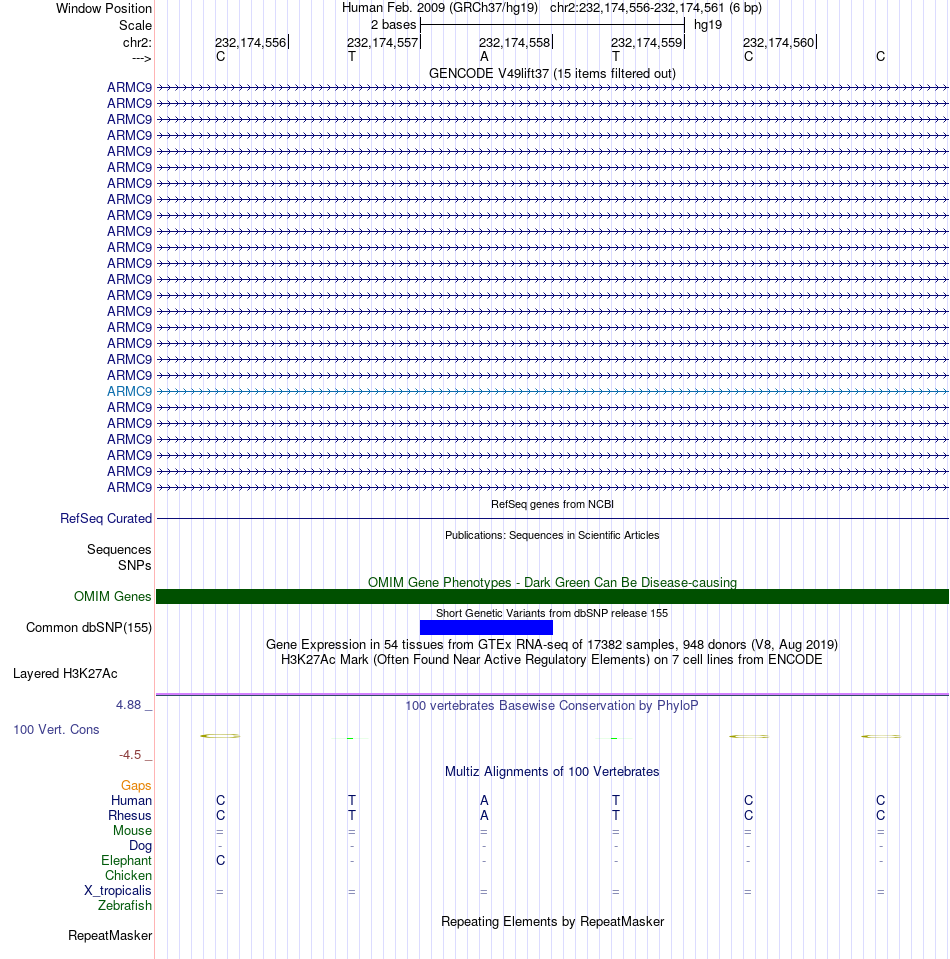Click the GTEx Gene Expression track title
The height and width of the screenshot is (959, 950).
point(552,645)
